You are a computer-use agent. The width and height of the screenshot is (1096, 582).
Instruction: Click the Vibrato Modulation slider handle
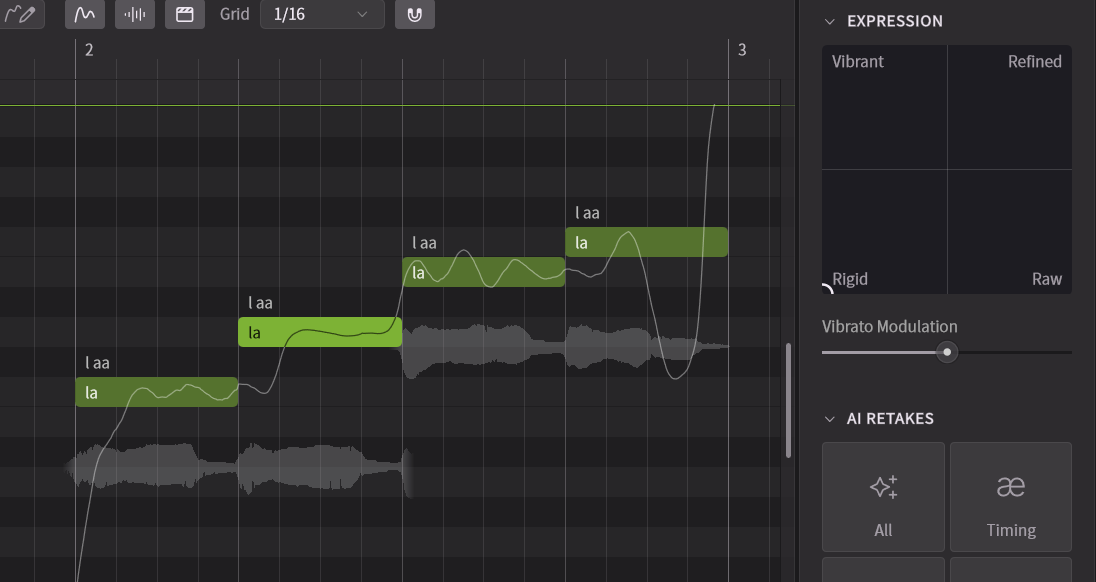tap(947, 352)
